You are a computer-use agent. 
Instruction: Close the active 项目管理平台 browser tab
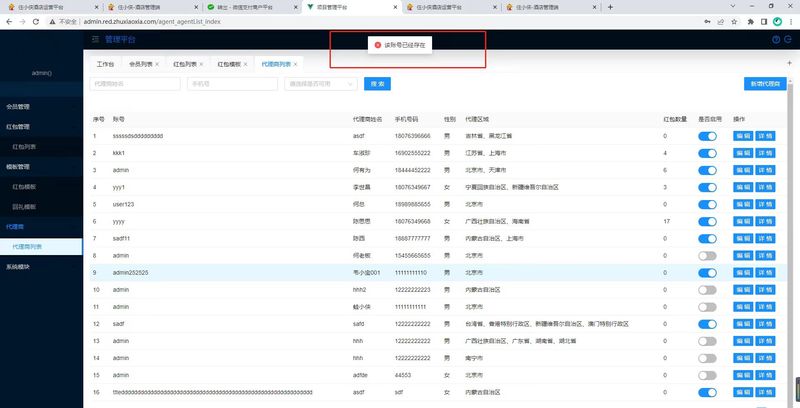pyautogui.click(x=395, y=8)
